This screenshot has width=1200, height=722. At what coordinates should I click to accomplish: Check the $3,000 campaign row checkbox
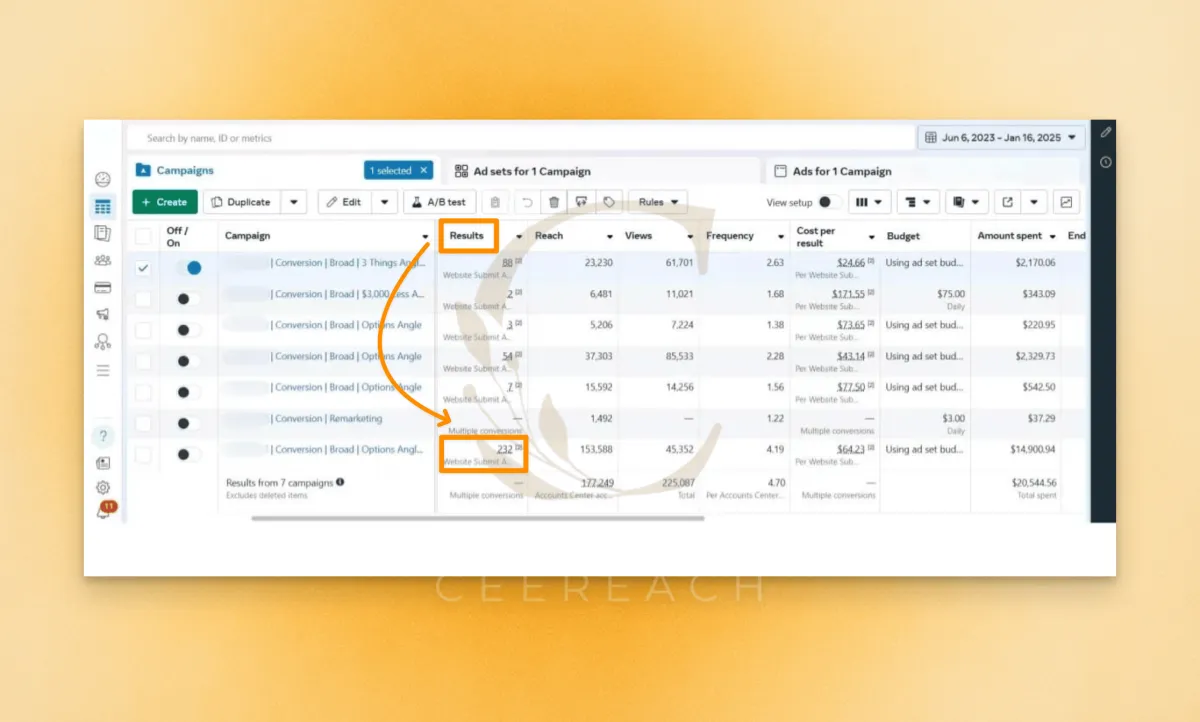pos(143,299)
